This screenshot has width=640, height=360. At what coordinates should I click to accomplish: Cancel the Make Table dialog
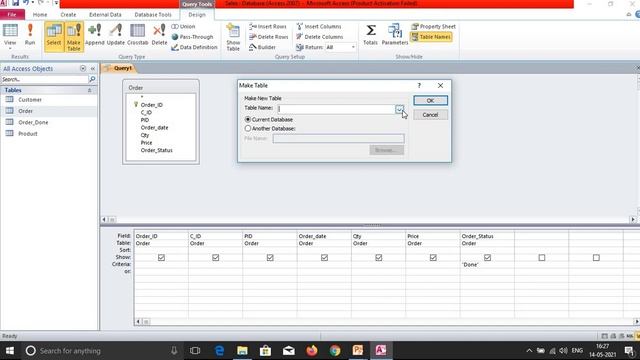click(x=430, y=115)
